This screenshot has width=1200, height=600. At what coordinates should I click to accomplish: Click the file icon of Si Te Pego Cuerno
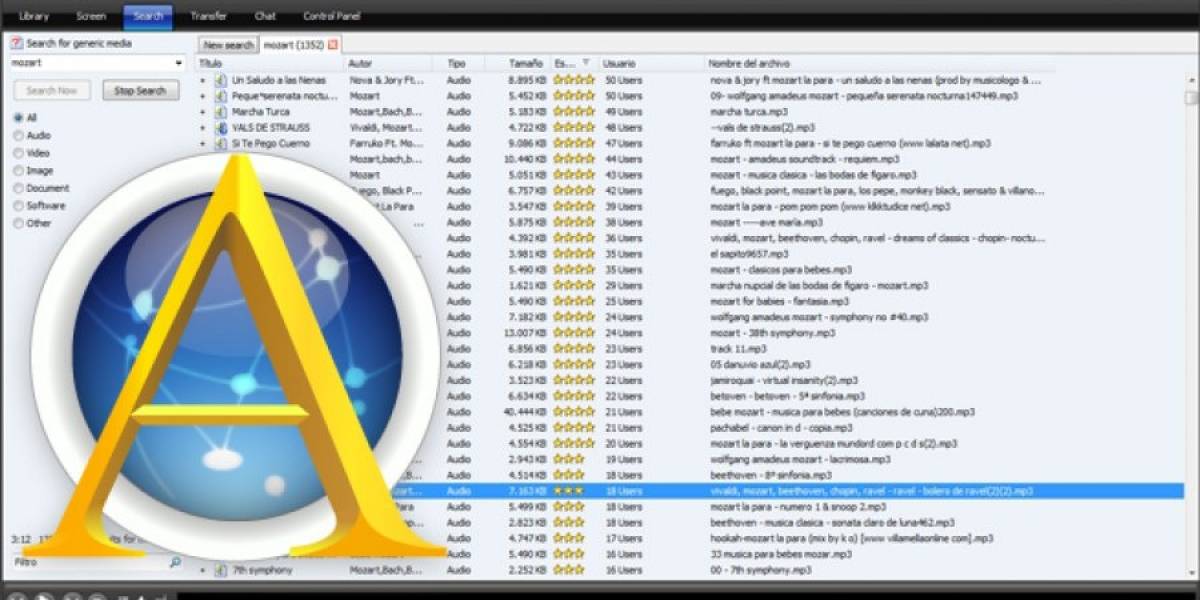pos(221,144)
